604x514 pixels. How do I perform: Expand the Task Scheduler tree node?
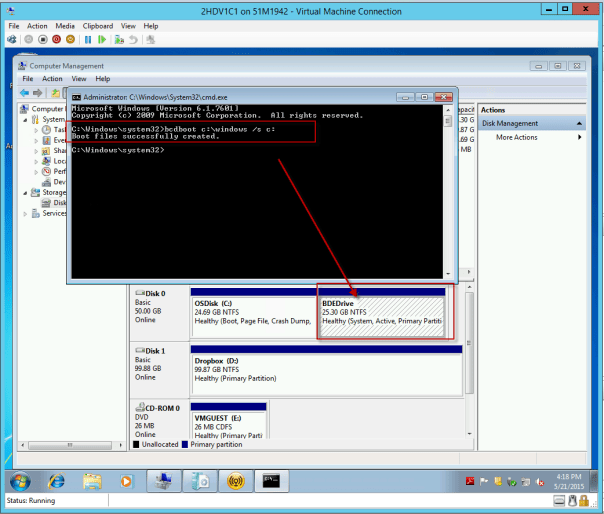tap(36, 130)
